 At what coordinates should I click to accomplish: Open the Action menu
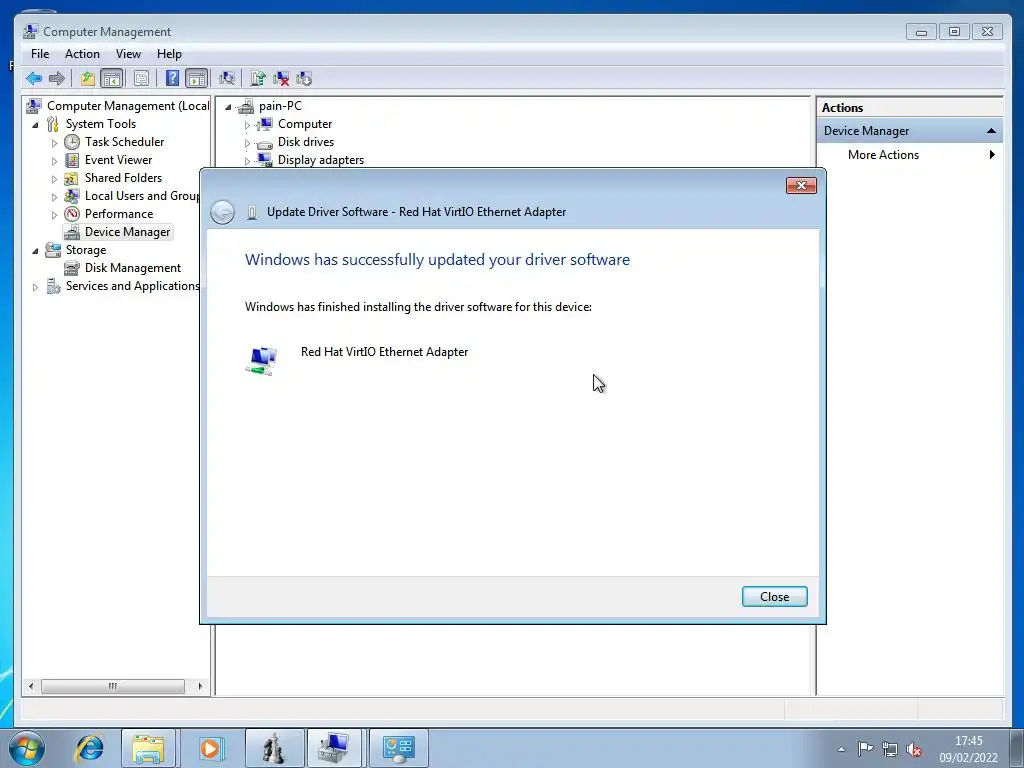click(x=82, y=54)
